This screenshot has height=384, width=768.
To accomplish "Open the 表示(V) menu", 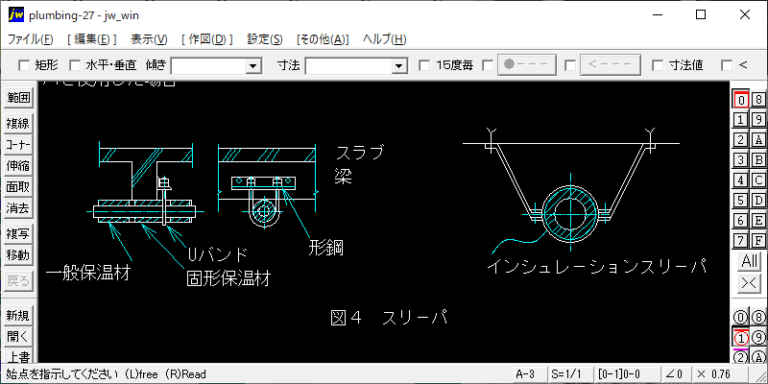I will (149, 39).
